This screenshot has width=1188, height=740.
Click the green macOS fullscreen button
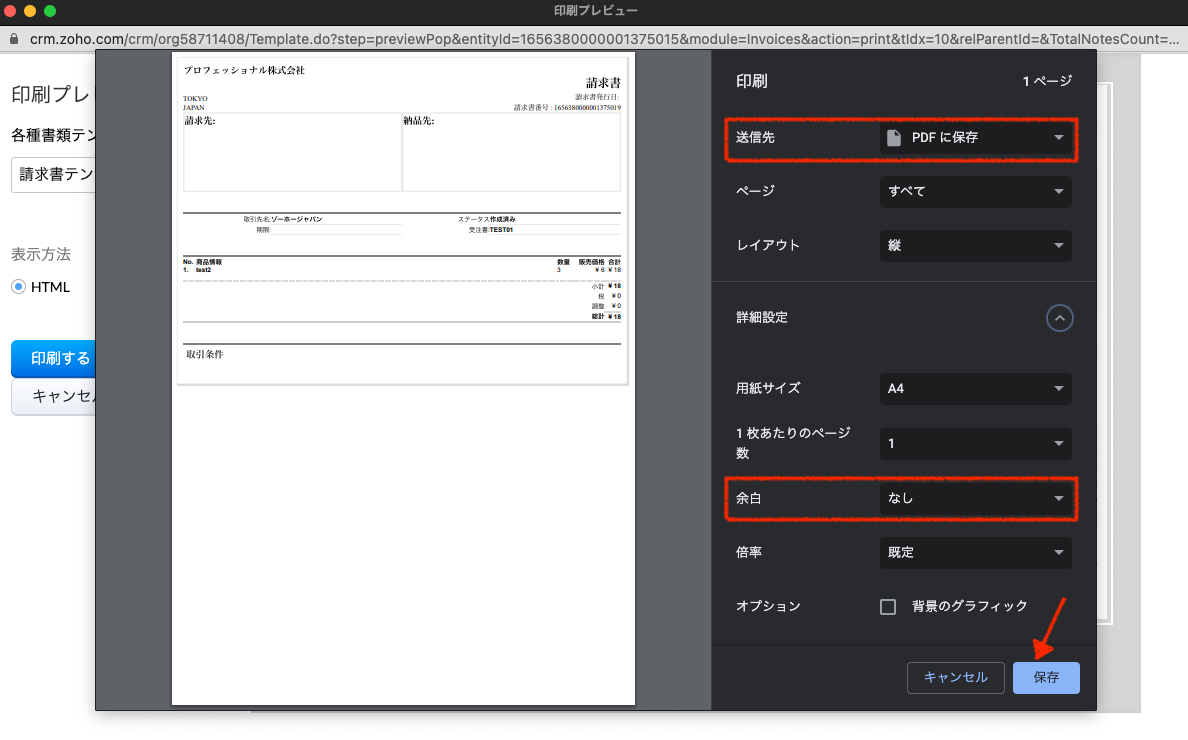[50, 11]
